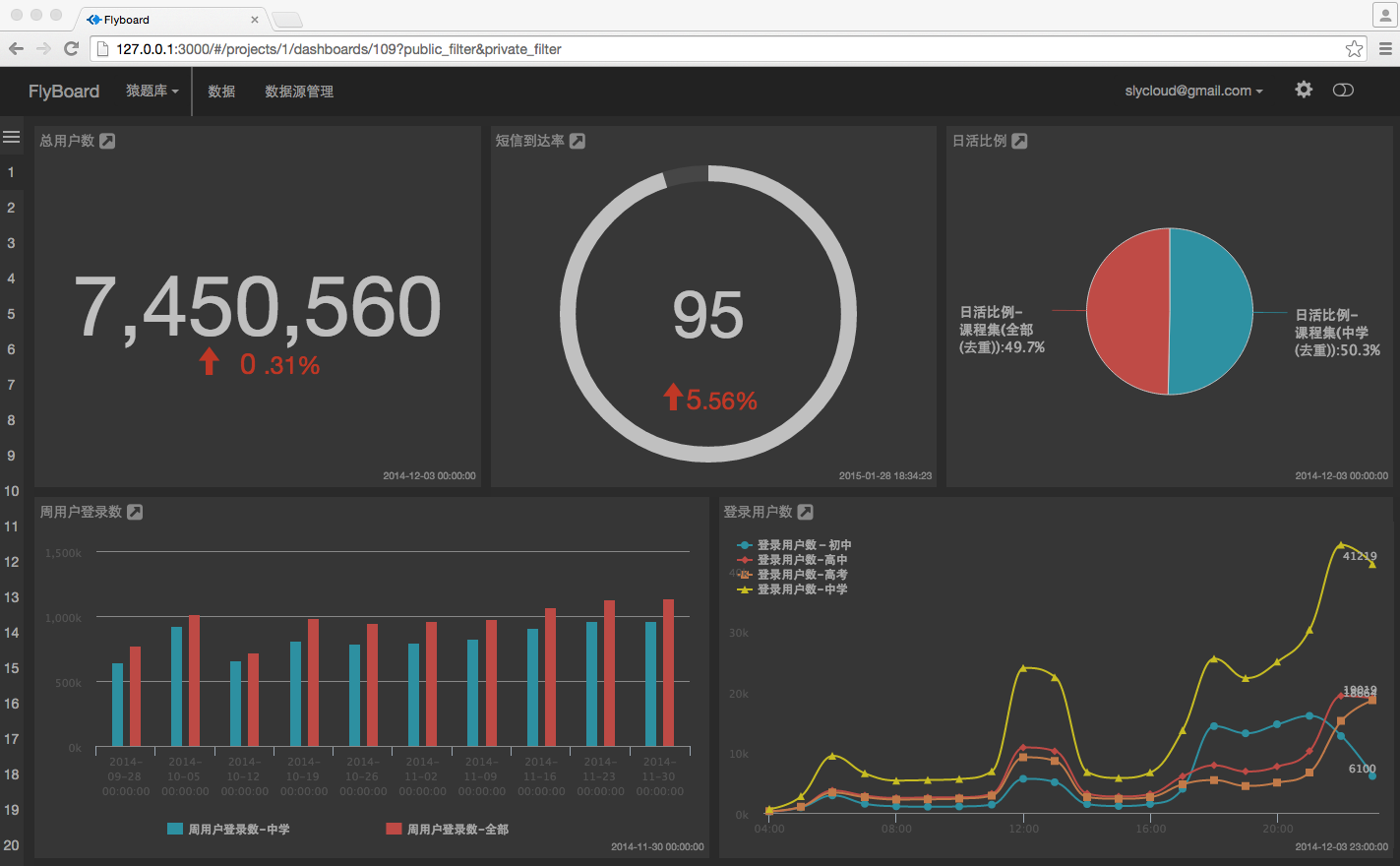Click the 12:00 x-axis label on line chart
Screen dimensions: 1400x866
(1023, 829)
